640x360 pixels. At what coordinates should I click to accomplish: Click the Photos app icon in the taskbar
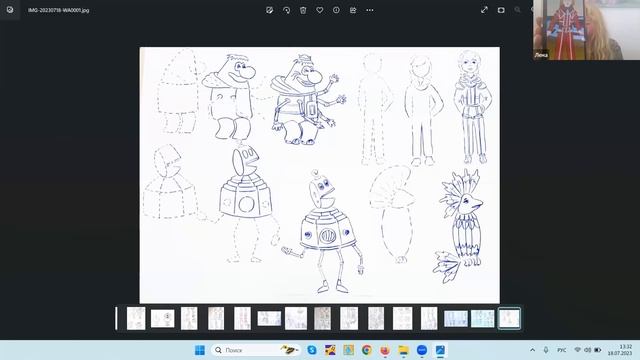[440, 350]
